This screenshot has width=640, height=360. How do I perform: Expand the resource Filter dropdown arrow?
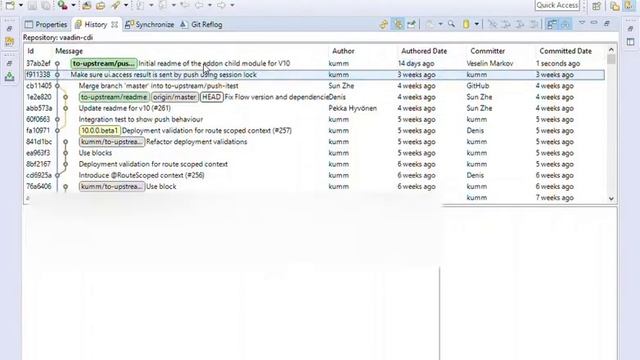[476, 24]
